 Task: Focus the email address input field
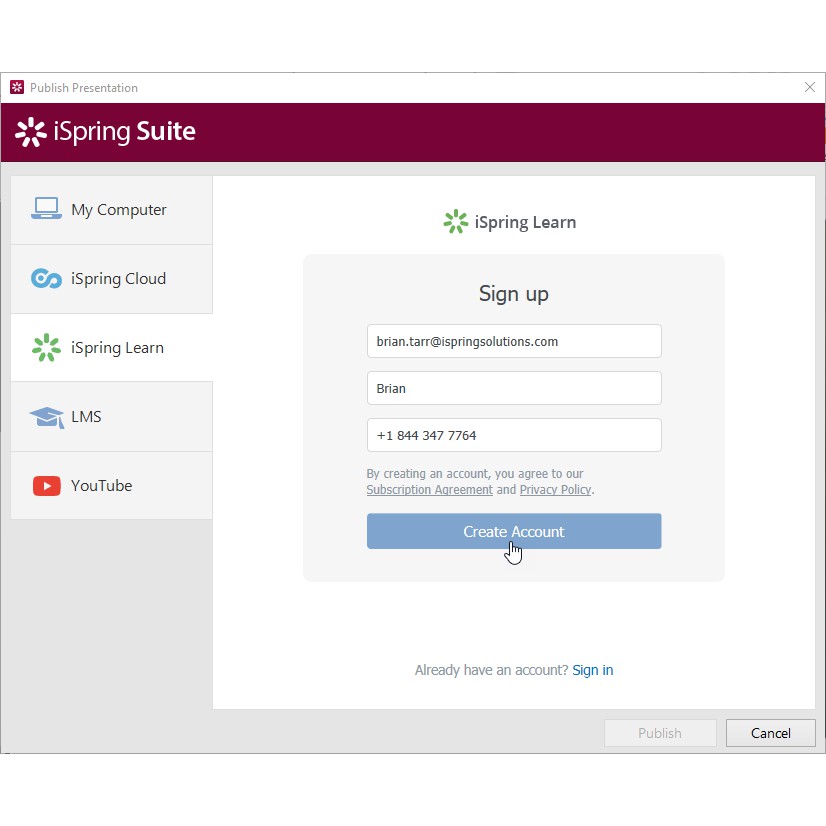click(x=514, y=341)
